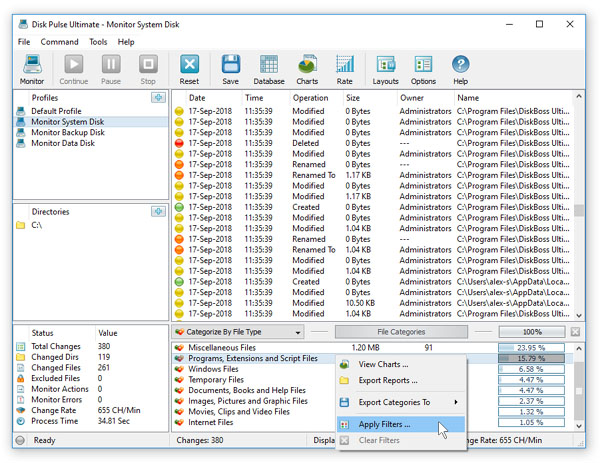600x463 pixels.
Task: Click the categories list scroll down arrow
Action: tap(579, 426)
